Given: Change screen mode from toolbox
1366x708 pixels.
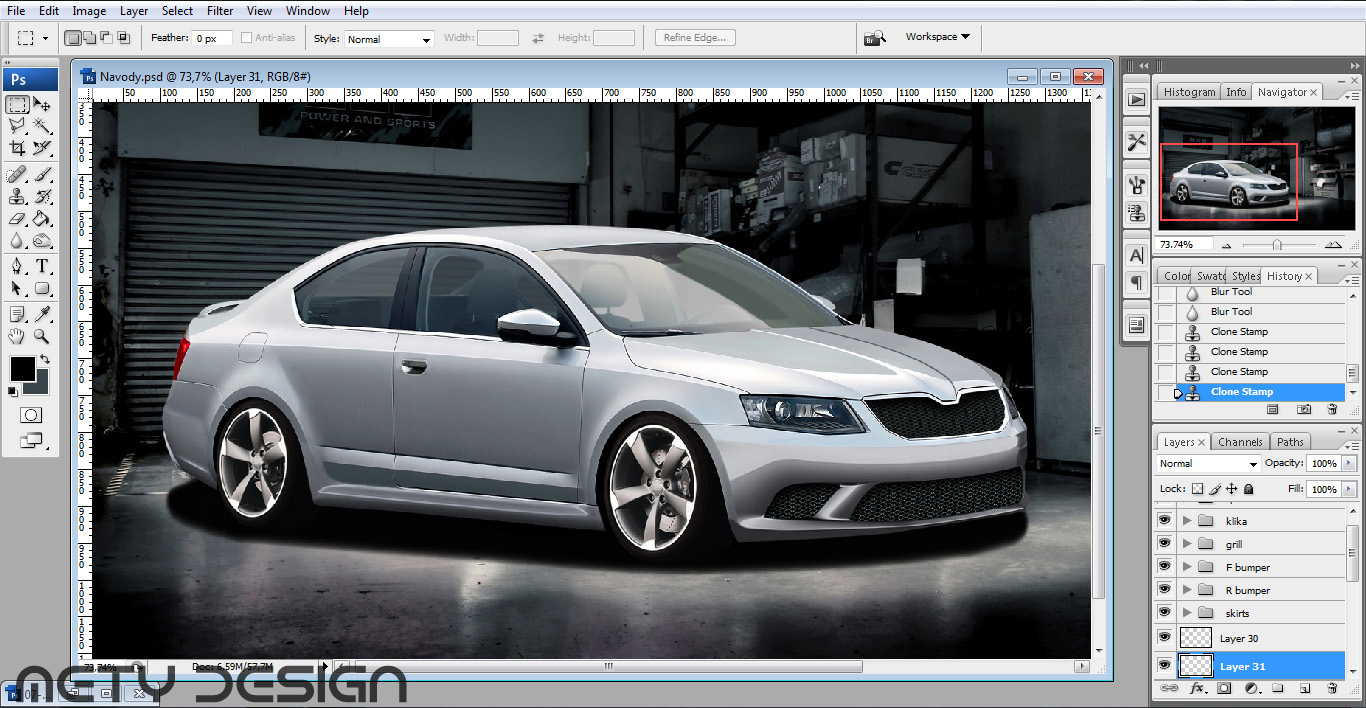Looking at the screenshot, I should click(x=30, y=439).
